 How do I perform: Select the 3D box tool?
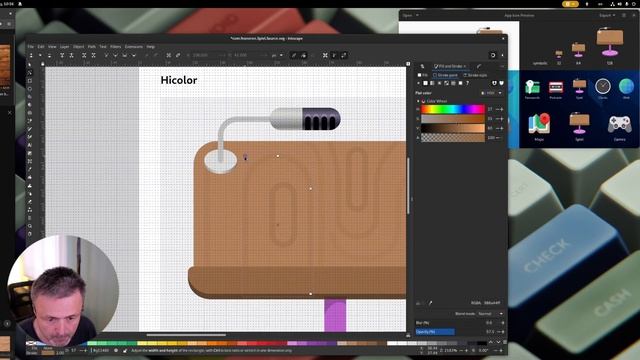coord(30,104)
